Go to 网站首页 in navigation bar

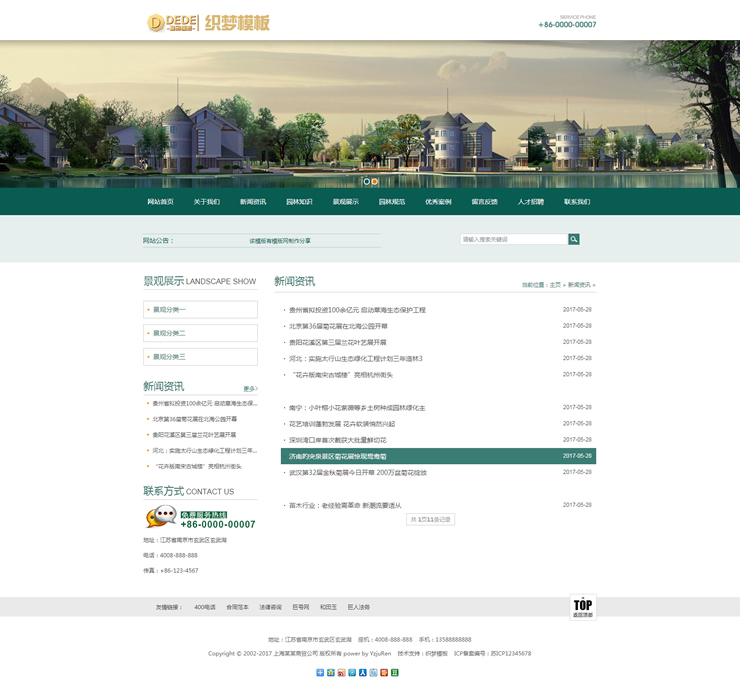[x=160, y=201]
